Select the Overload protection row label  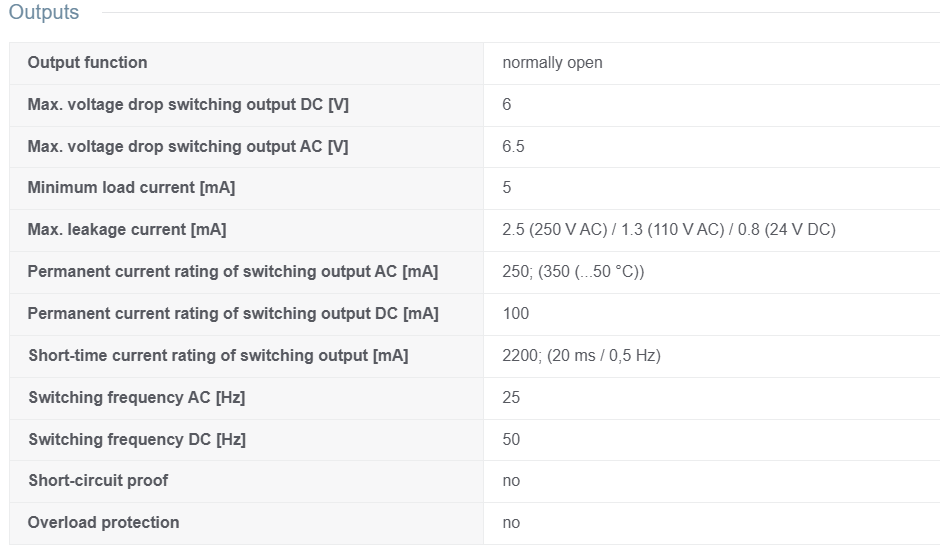coord(103,523)
